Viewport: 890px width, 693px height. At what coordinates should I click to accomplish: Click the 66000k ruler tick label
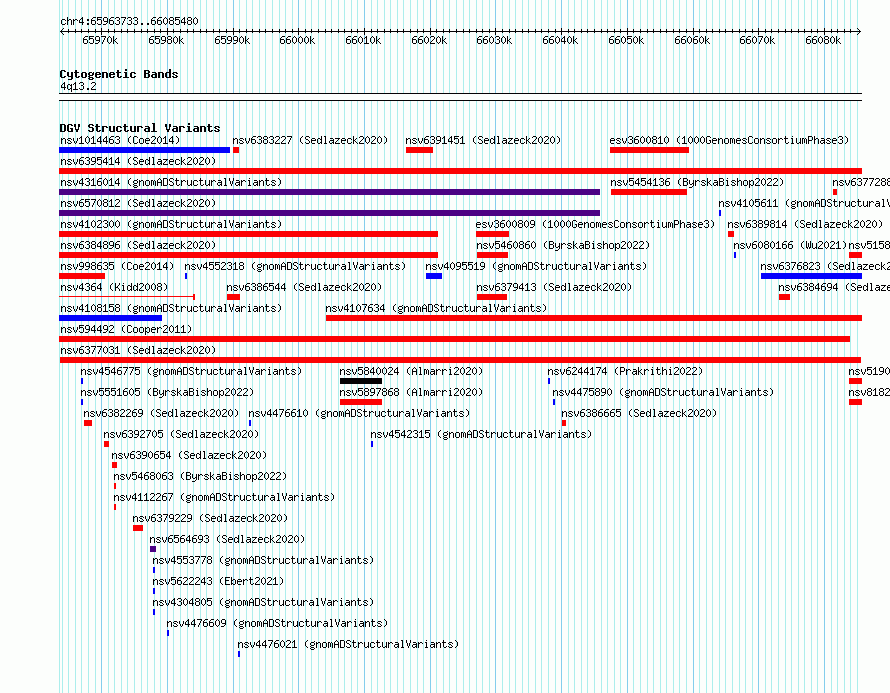point(297,40)
